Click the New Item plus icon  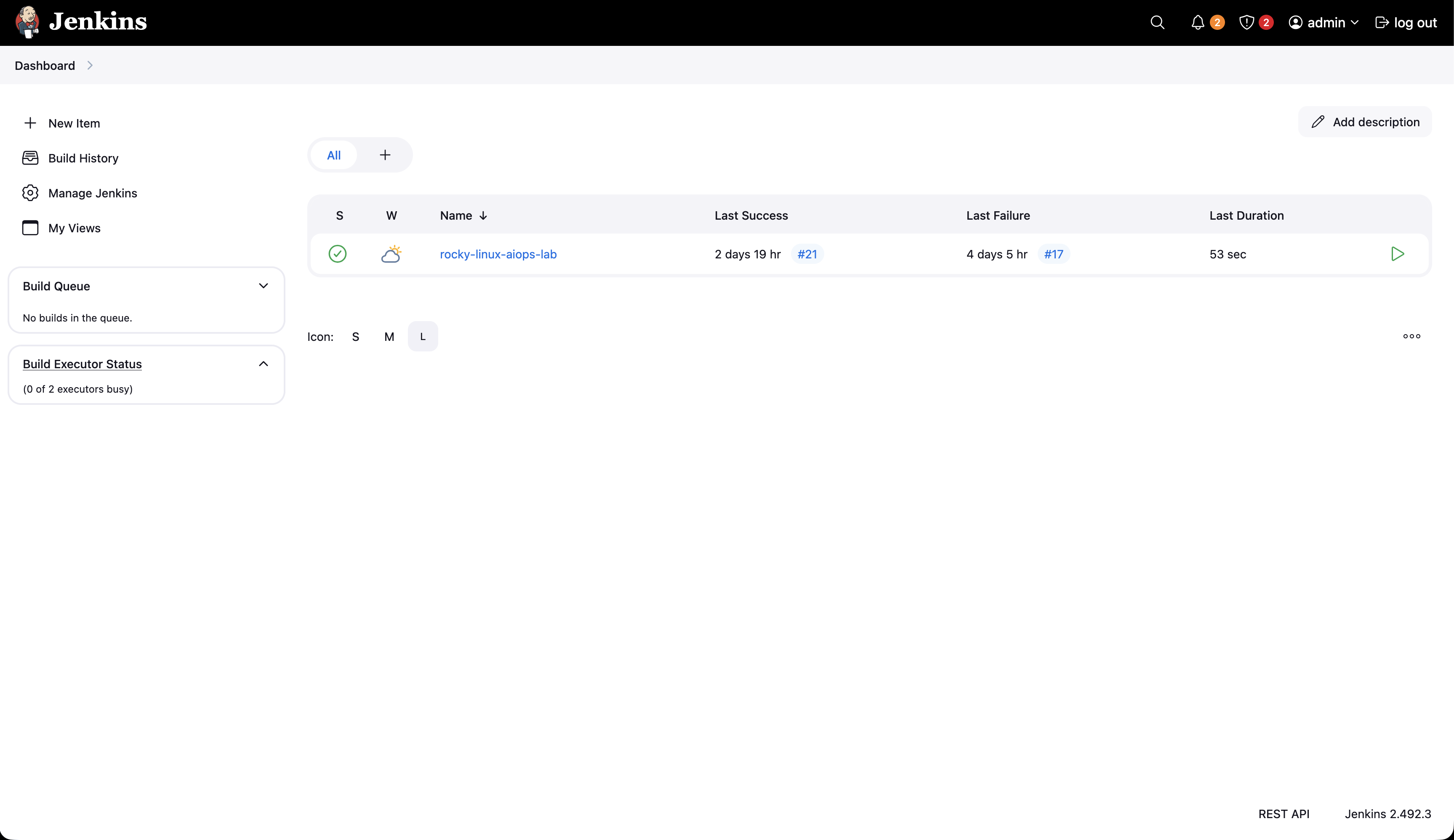pos(30,123)
